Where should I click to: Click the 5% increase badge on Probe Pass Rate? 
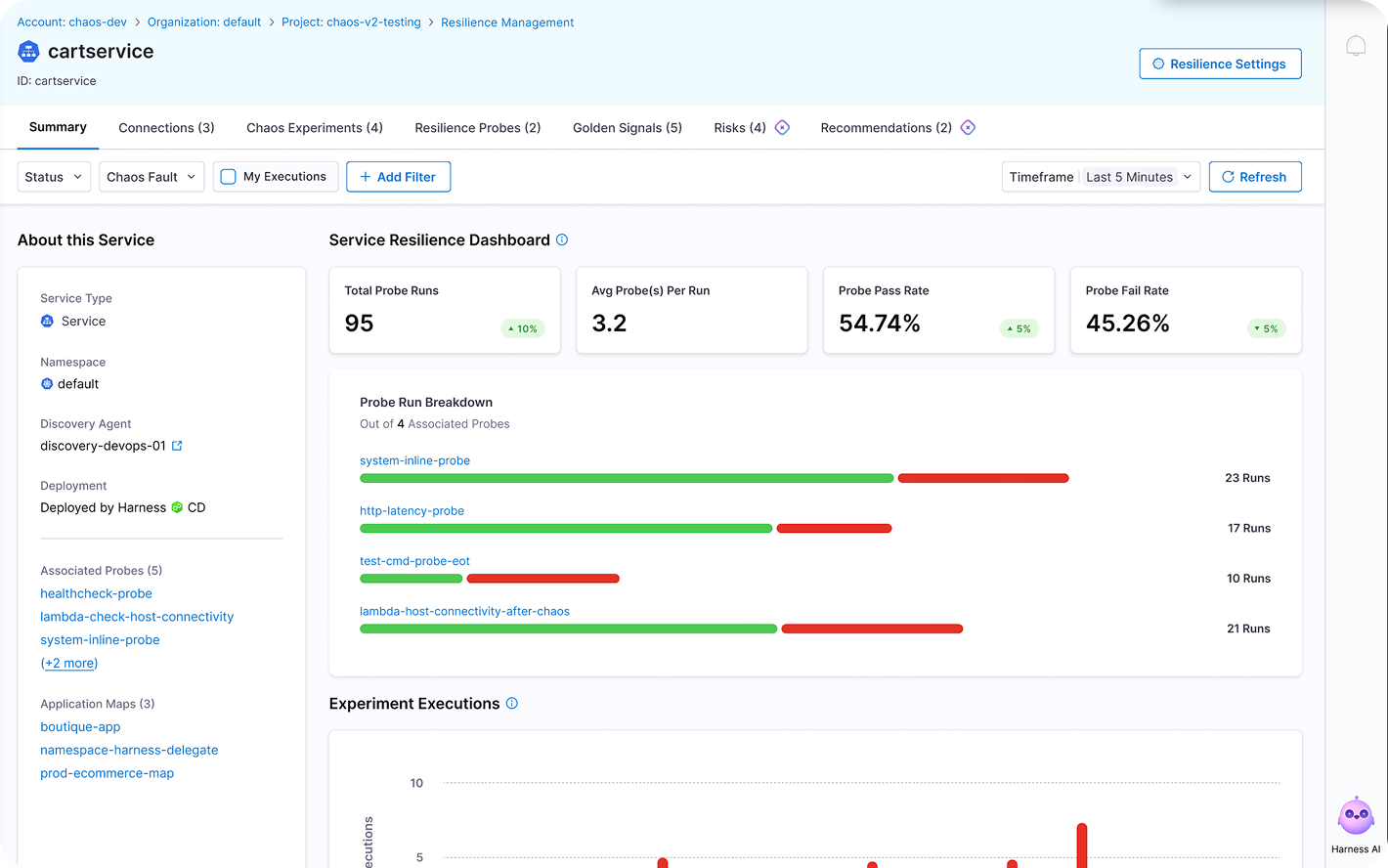pos(1019,328)
